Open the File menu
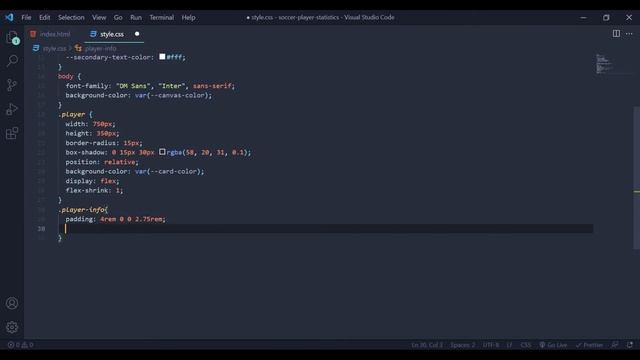This screenshot has height=360, width=640. point(26,18)
